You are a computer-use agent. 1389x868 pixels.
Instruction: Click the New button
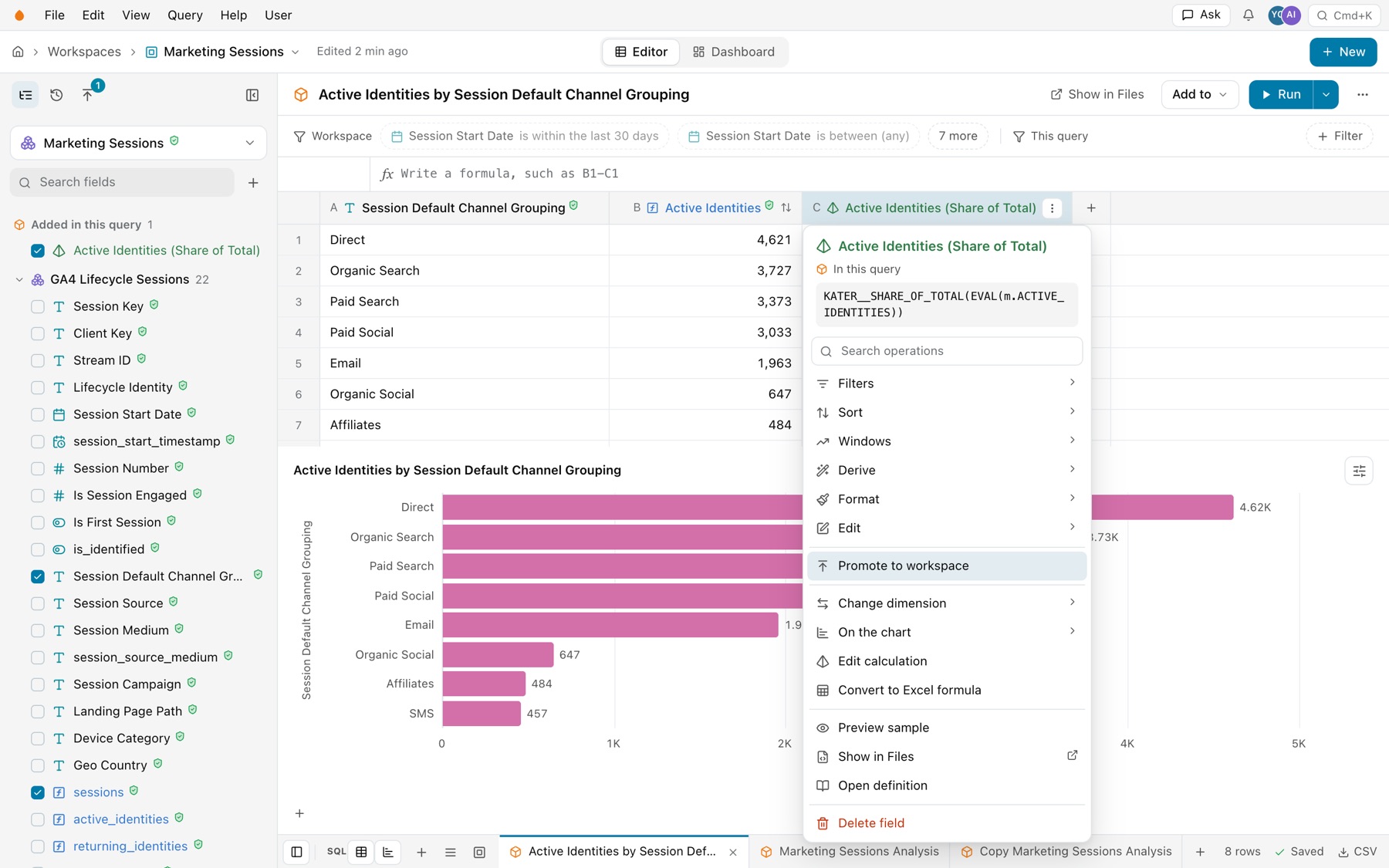pos(1343,52)
